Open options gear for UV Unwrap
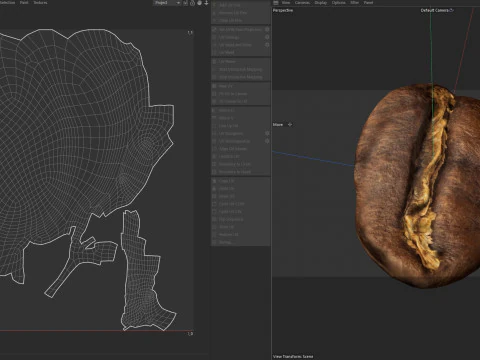 [x=267, y=37]
